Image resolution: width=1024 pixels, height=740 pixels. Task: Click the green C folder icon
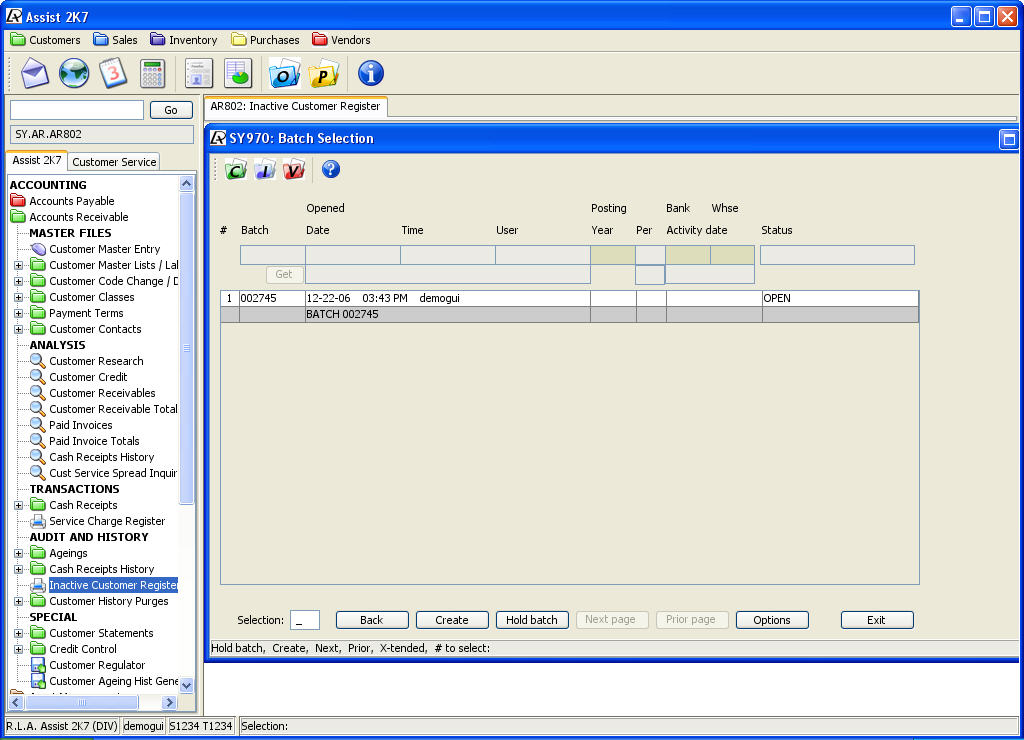236,170
